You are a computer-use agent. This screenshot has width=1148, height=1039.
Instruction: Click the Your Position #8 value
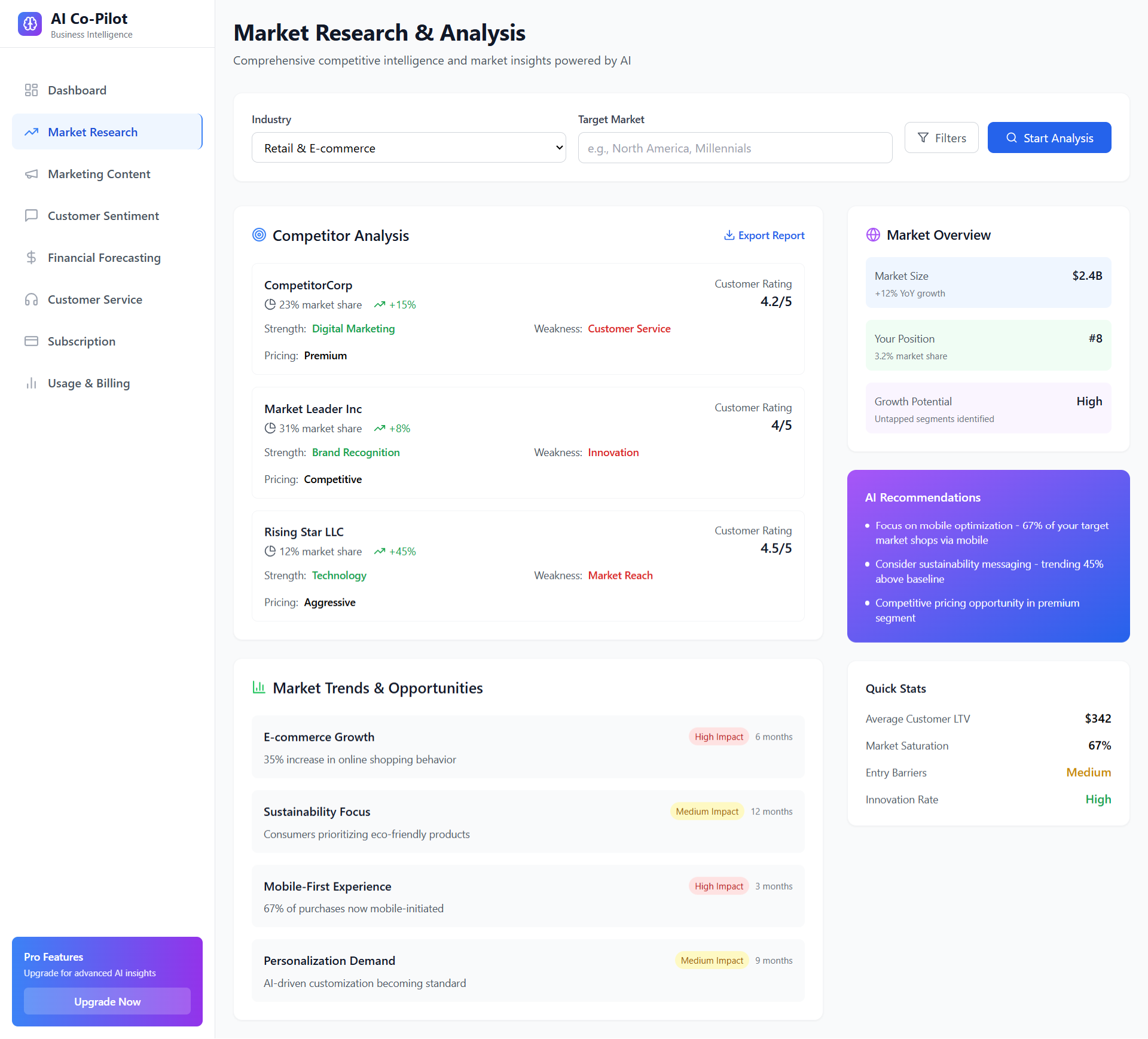(x=1095, y=338)
